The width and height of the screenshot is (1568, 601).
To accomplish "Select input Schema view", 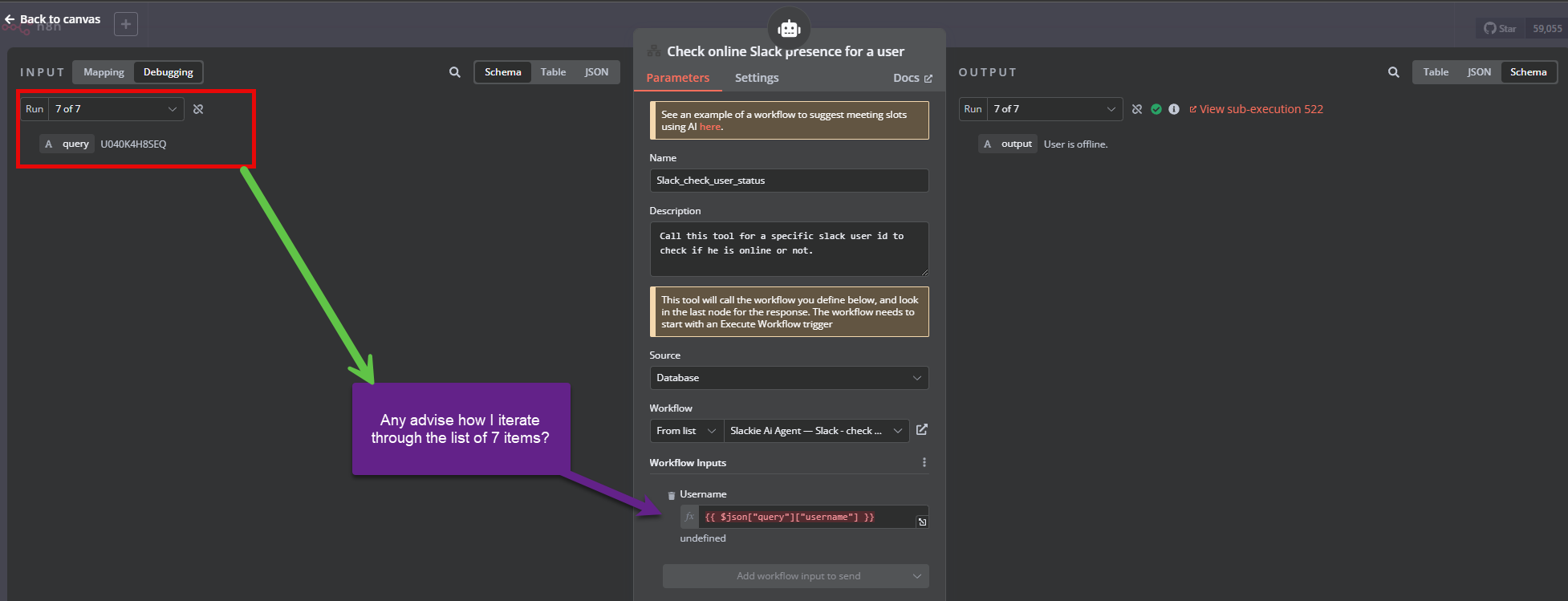I will point(503,72).
